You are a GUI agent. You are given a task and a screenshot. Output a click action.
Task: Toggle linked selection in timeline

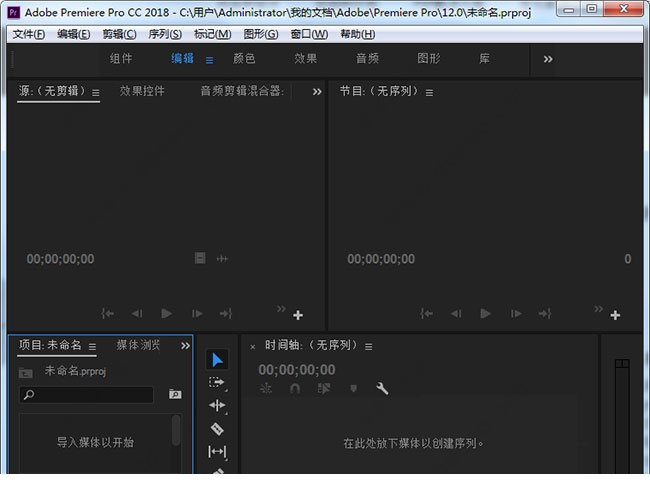click(324, 389)
